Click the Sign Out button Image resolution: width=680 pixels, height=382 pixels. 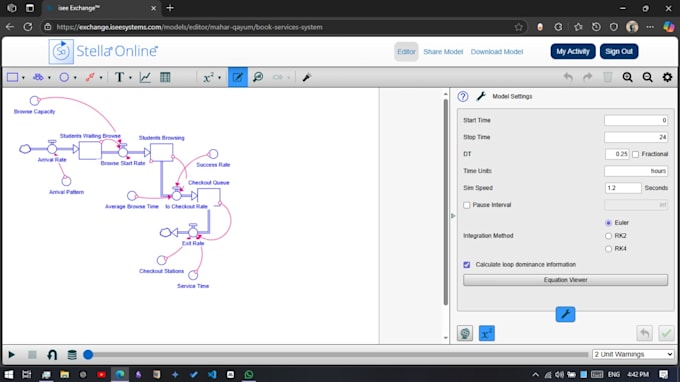click(x=619, y=51)
